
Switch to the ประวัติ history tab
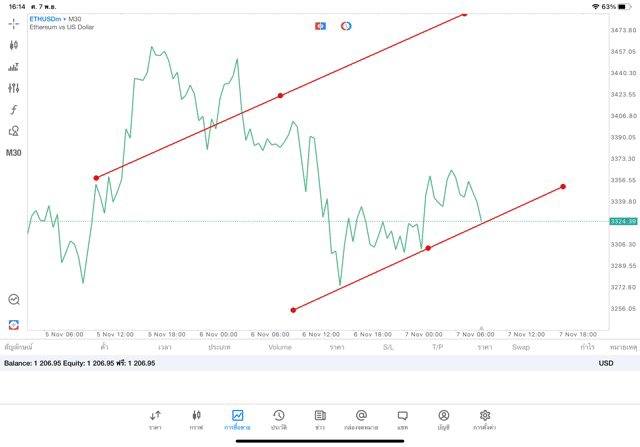278,418
